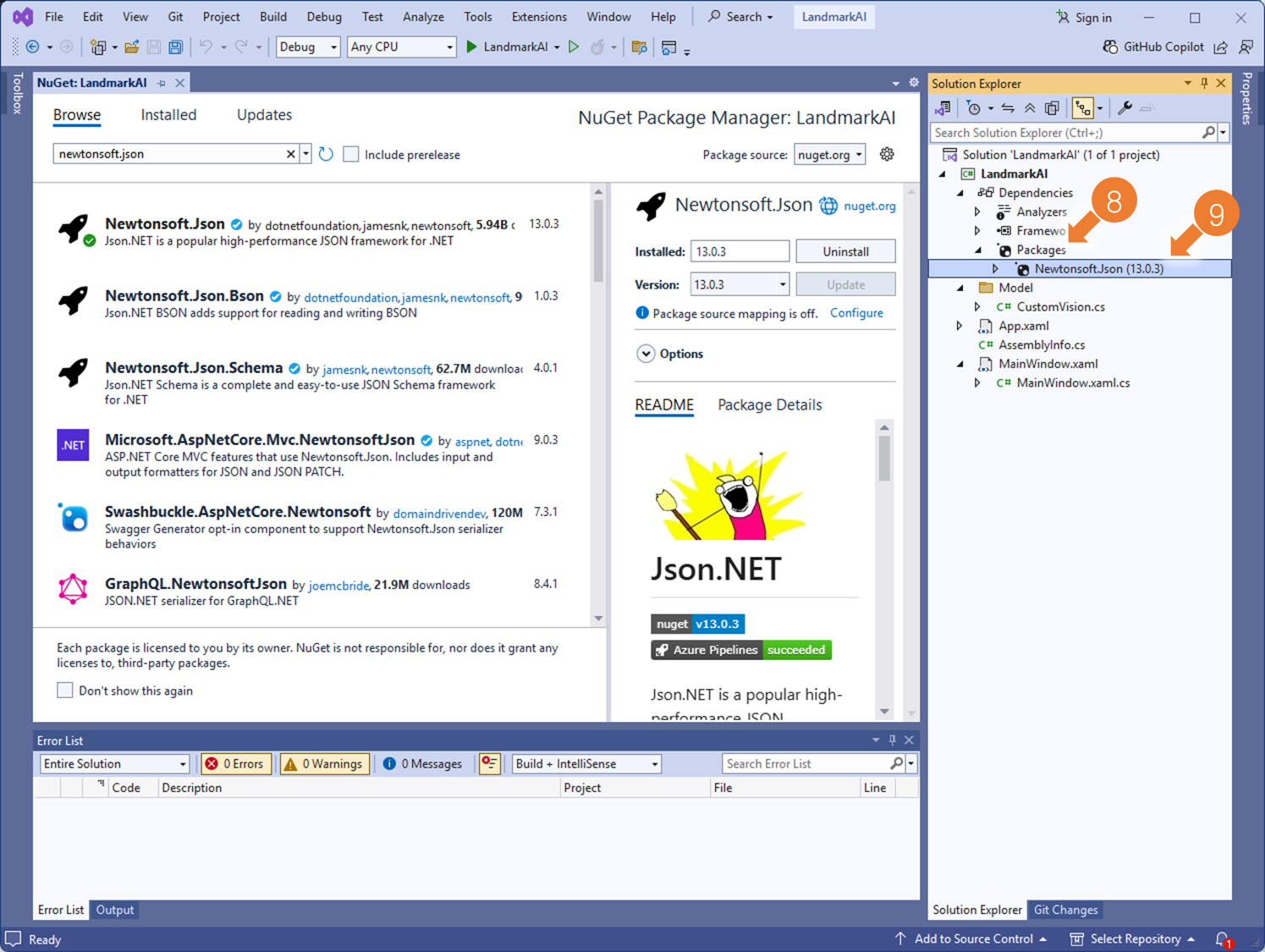Screen dimensions: 1265x952
Task: Click the New Project toolbar icon
Action: (x=98, y=47)
